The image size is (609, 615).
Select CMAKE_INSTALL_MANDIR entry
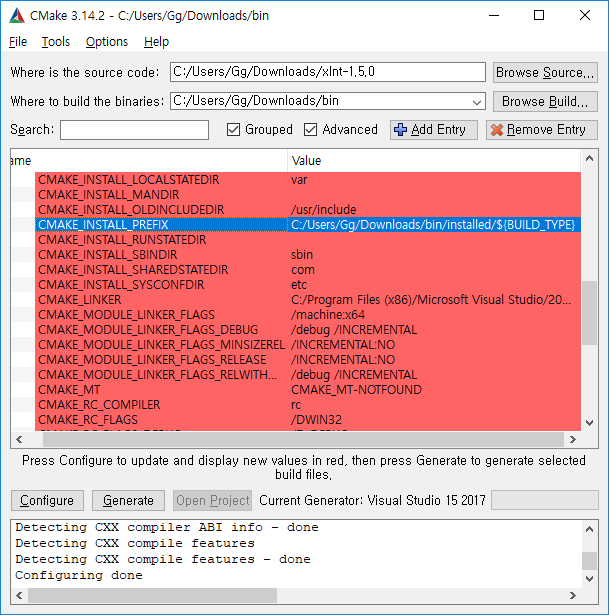point(109,195)
